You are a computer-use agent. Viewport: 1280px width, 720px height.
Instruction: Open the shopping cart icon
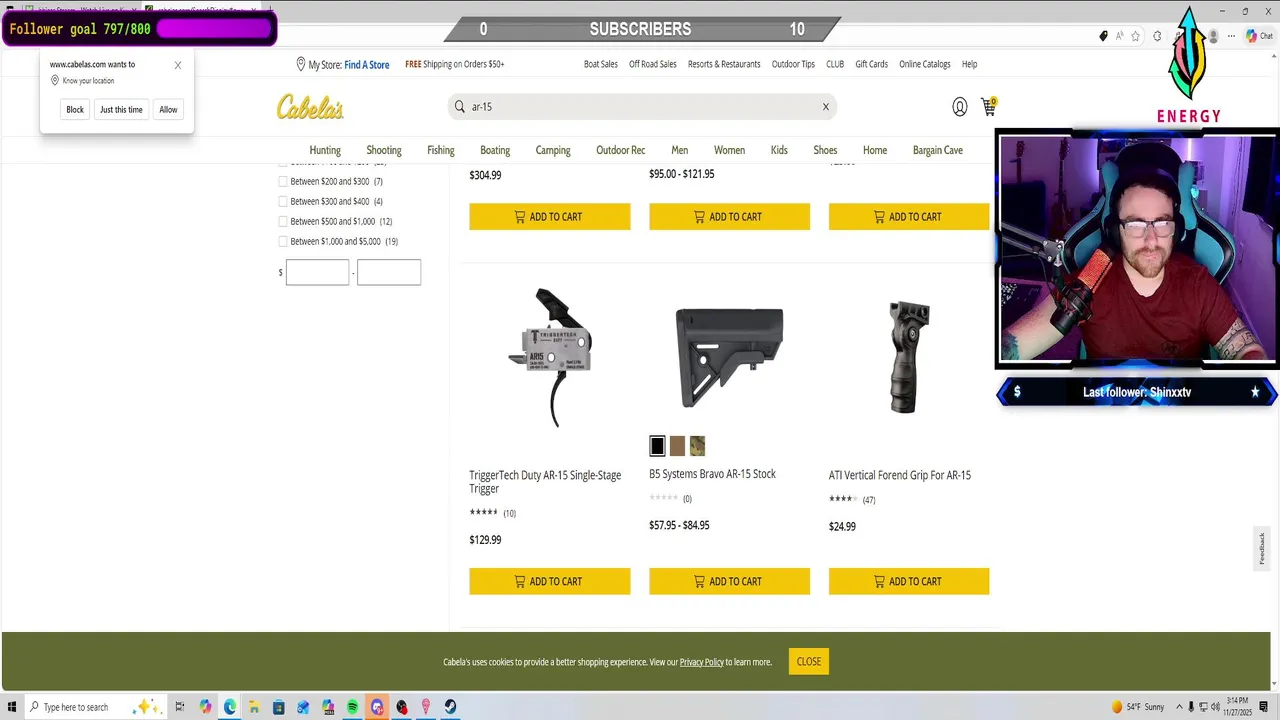click(988, 106)
